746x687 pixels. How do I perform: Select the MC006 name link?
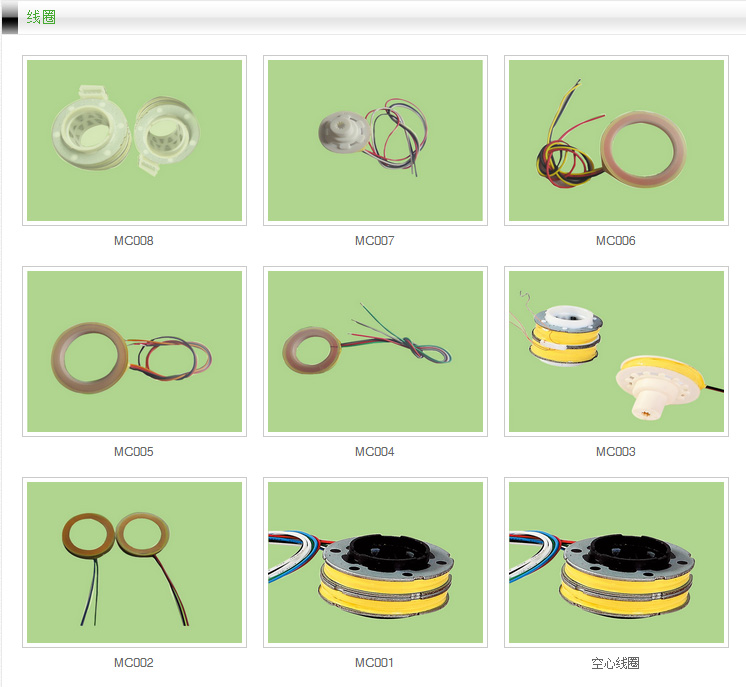pyautogui.click(x=616, y=241)
